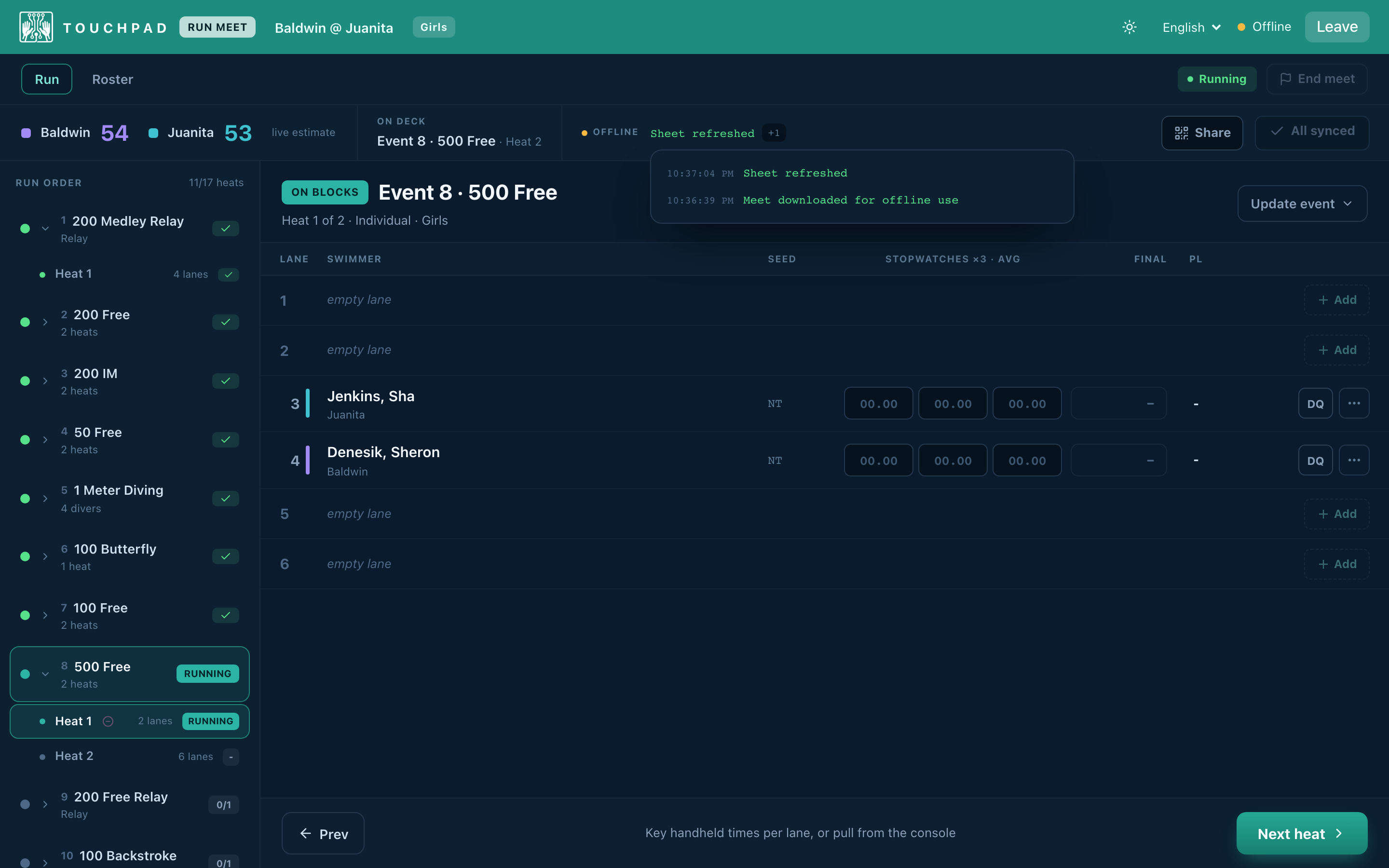Viewport: 1389px width, 868px height.
Task: Click the remove icon beside Heat 1
Action: pos(108,721)
